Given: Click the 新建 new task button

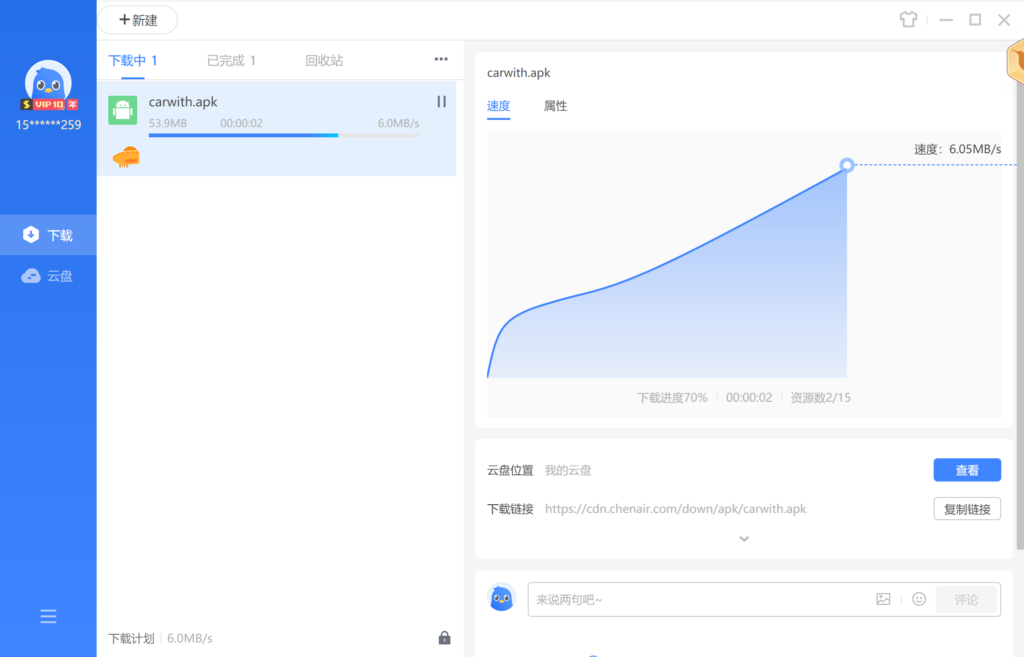Looking at the screenshot, I should (x=137, y=20).
